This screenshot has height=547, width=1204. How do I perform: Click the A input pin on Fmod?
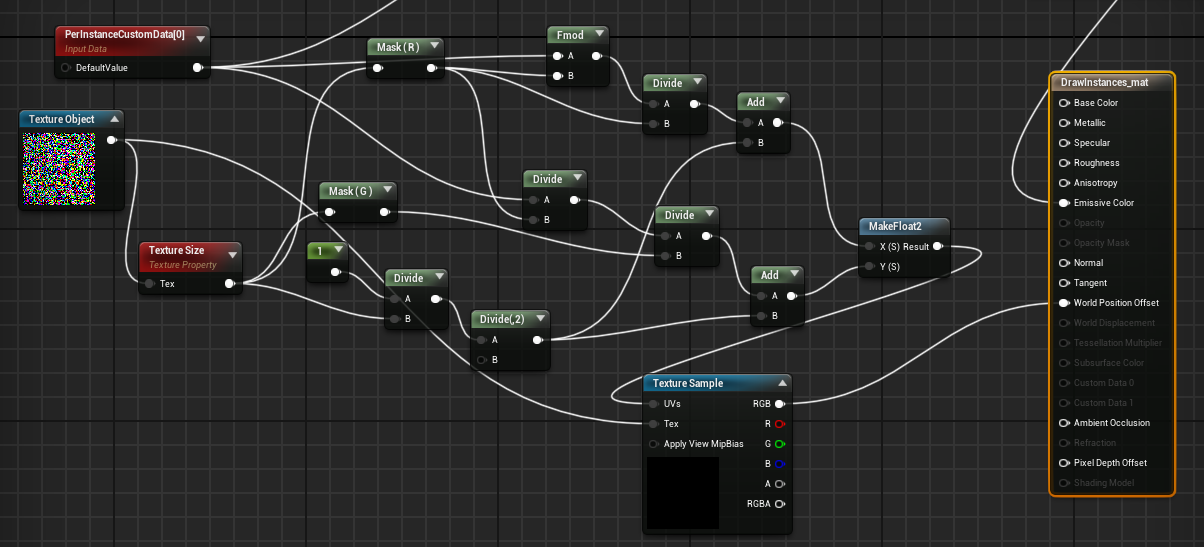(558, 56)
